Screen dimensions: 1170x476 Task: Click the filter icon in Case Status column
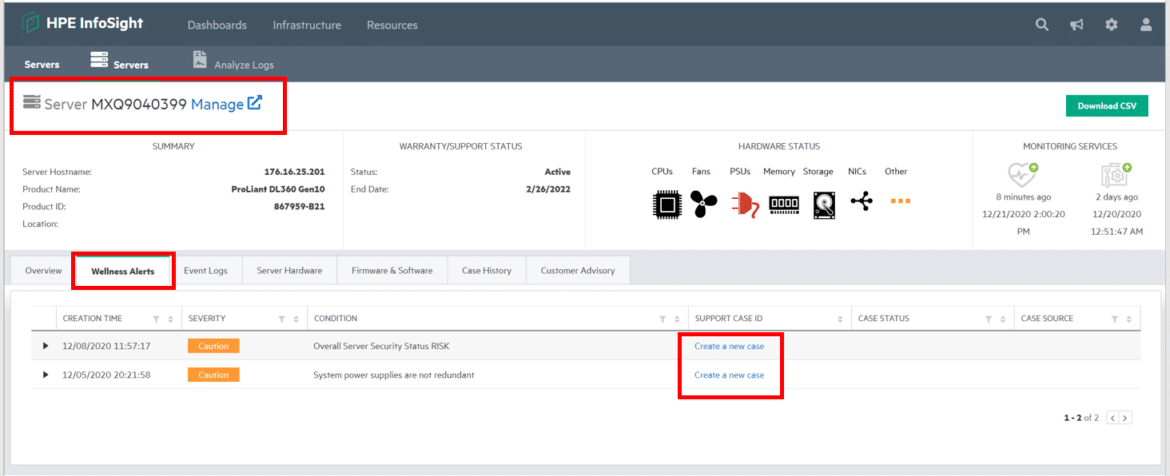pos(989,319)
